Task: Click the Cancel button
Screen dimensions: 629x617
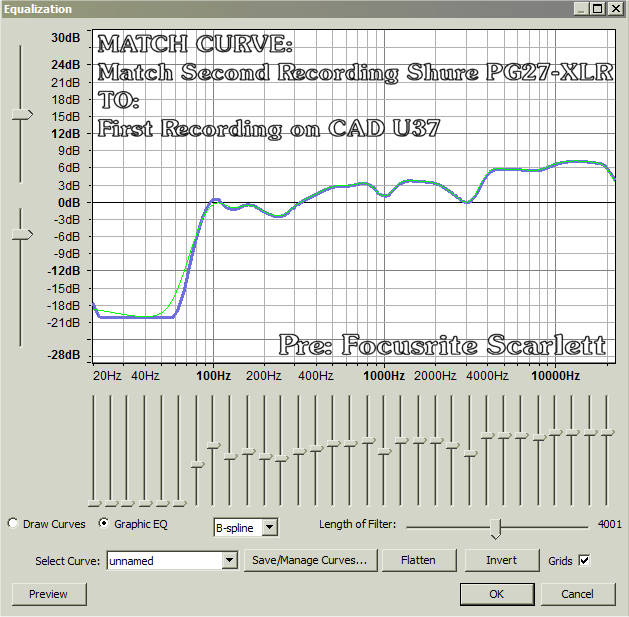Action: (577, 594)
